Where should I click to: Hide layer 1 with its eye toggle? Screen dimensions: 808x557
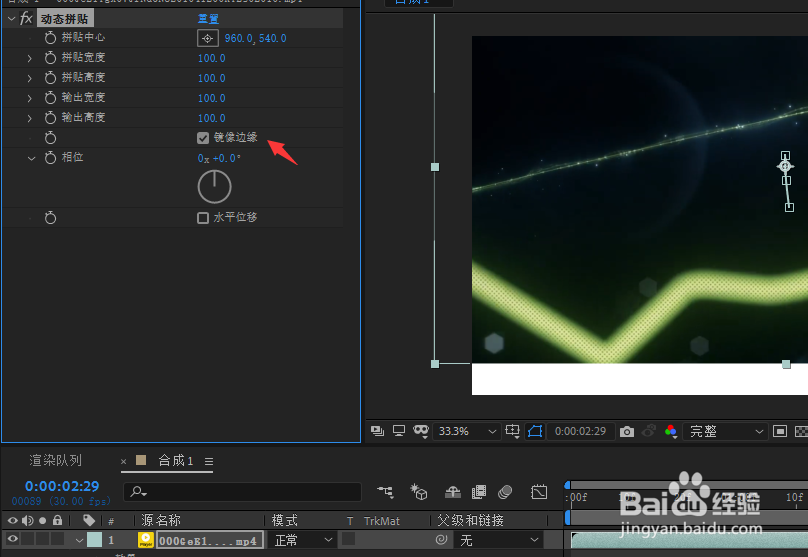pos(12,539)
